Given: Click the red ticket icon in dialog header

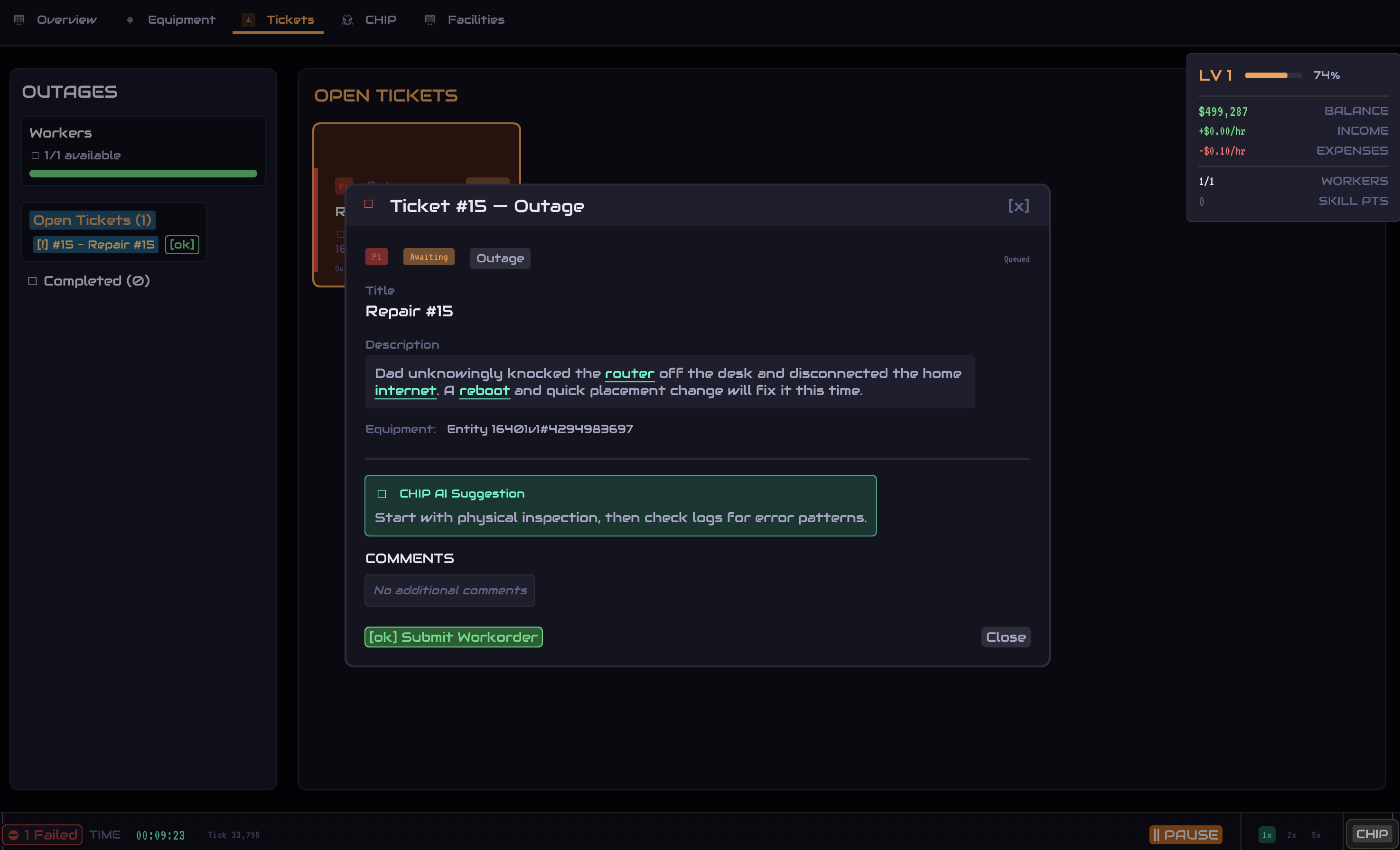Looking at the screenshot, I should click(x=369, y=204).
